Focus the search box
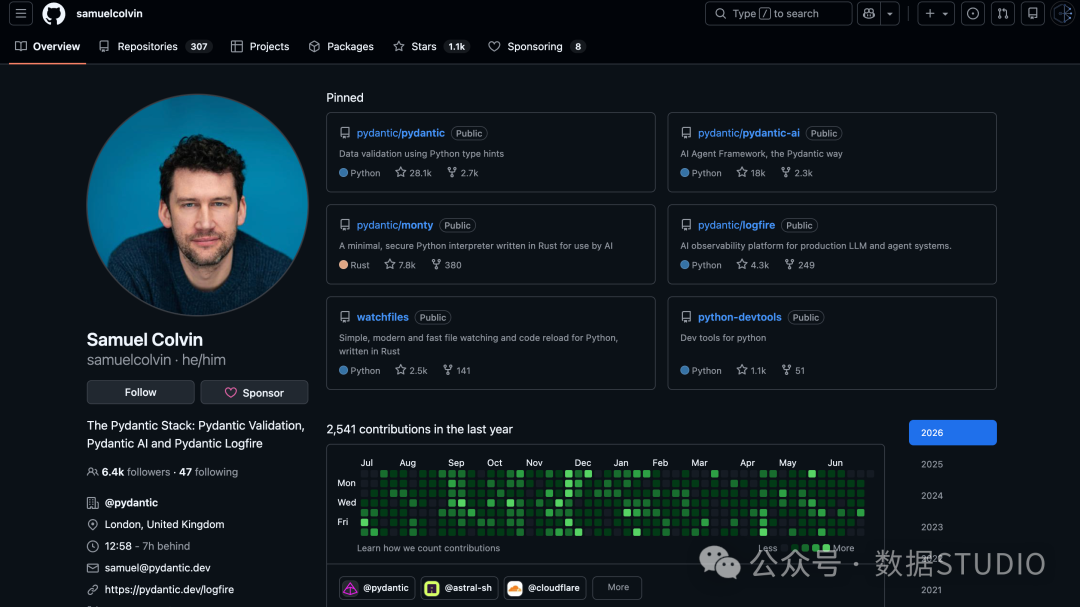This screenshot has height=607, width=1080. coord(778,13)
